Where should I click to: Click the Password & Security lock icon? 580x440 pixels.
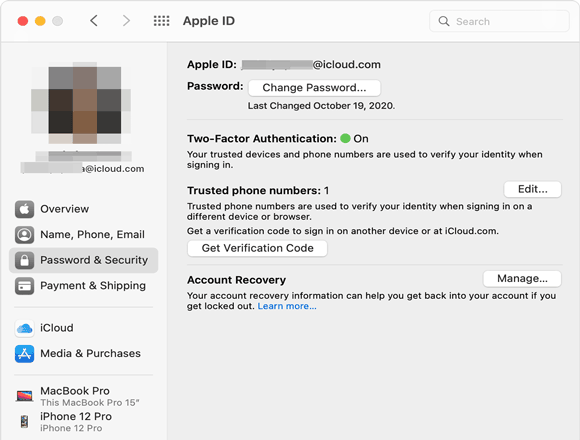[24, 260]
